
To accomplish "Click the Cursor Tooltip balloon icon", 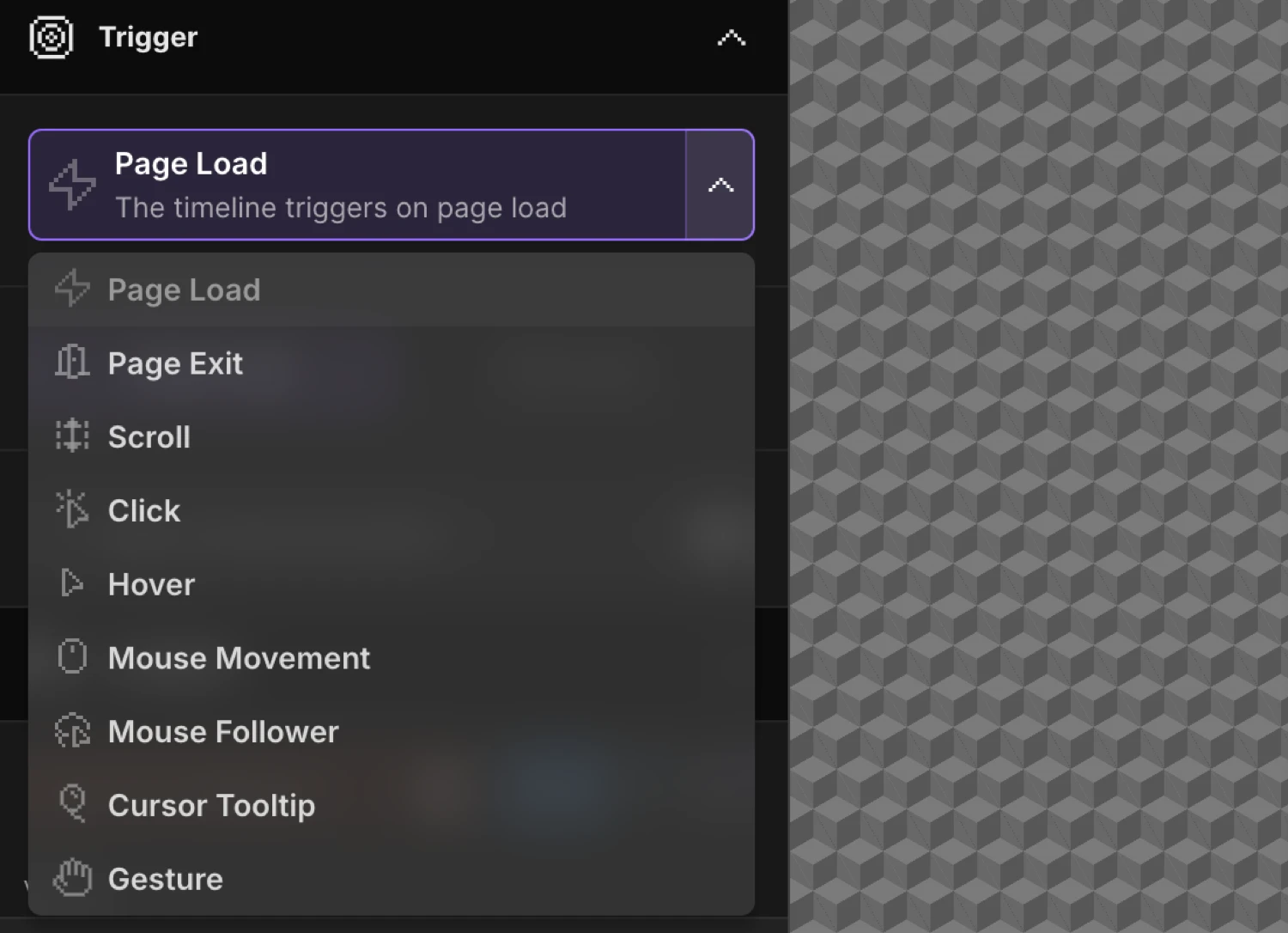I will pos(72,804).
